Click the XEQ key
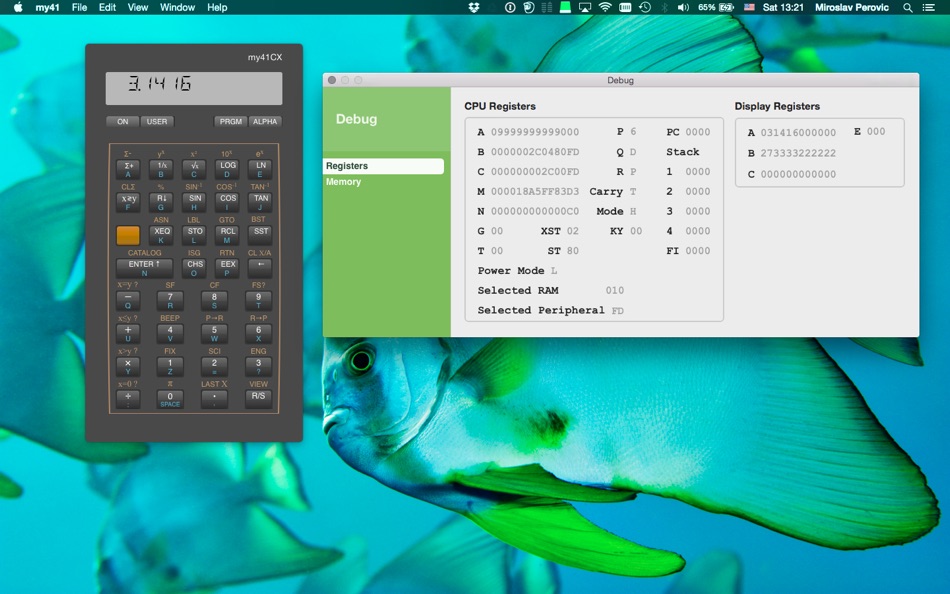Screen dimensions: 950x594 point(162,235)
